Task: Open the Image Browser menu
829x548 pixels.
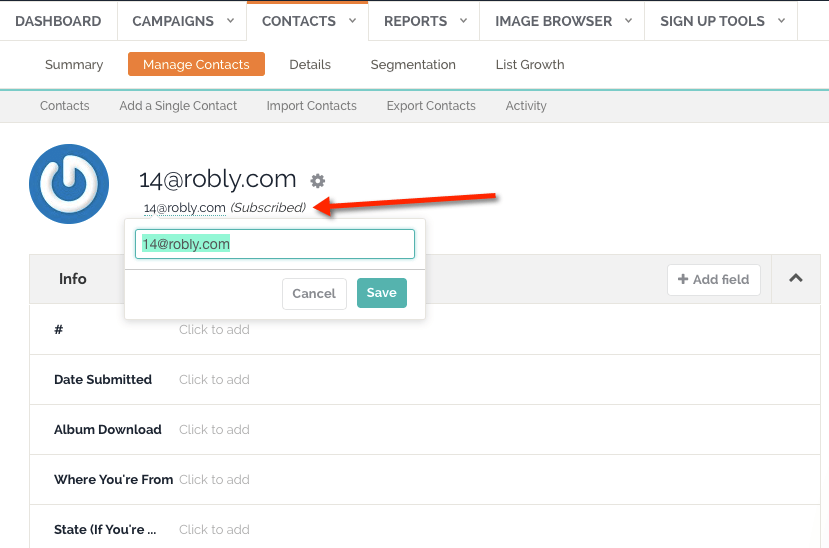Action: click(x=554, y=21)
